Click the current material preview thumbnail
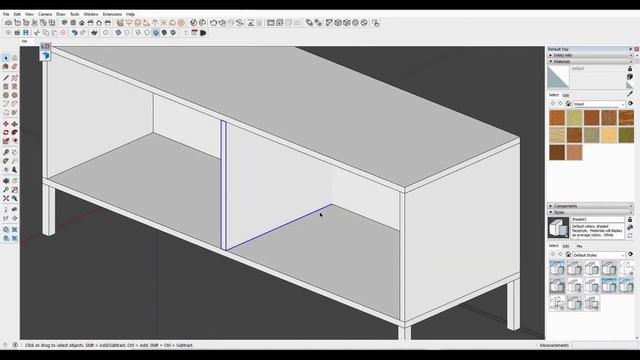Image resolution: width=640 pixels, height=360 pixels. tap(558, 77)
